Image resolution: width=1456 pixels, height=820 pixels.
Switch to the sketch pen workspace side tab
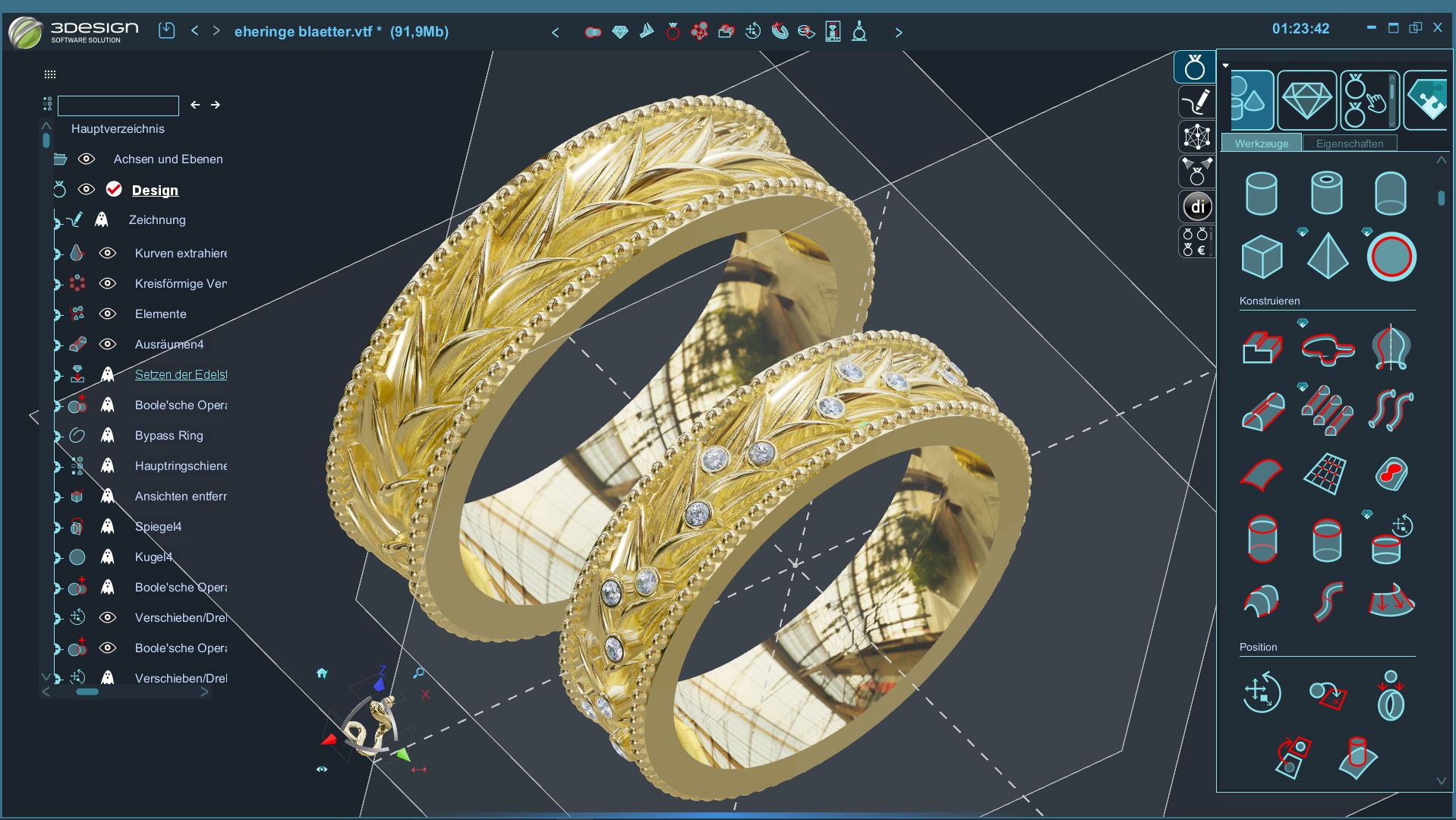[1196, 102]
